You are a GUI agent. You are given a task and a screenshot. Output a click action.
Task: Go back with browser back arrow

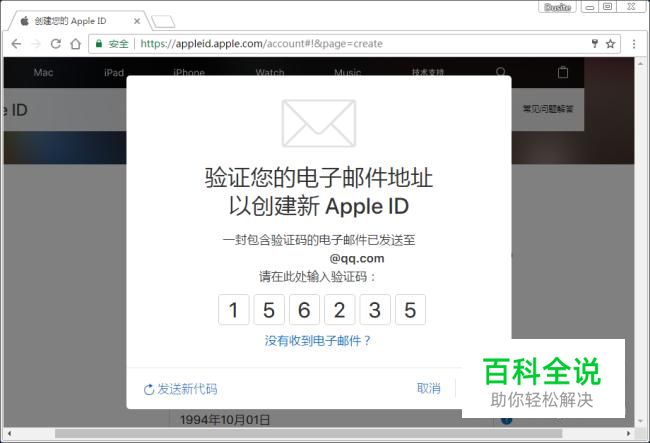pos(16,44)
